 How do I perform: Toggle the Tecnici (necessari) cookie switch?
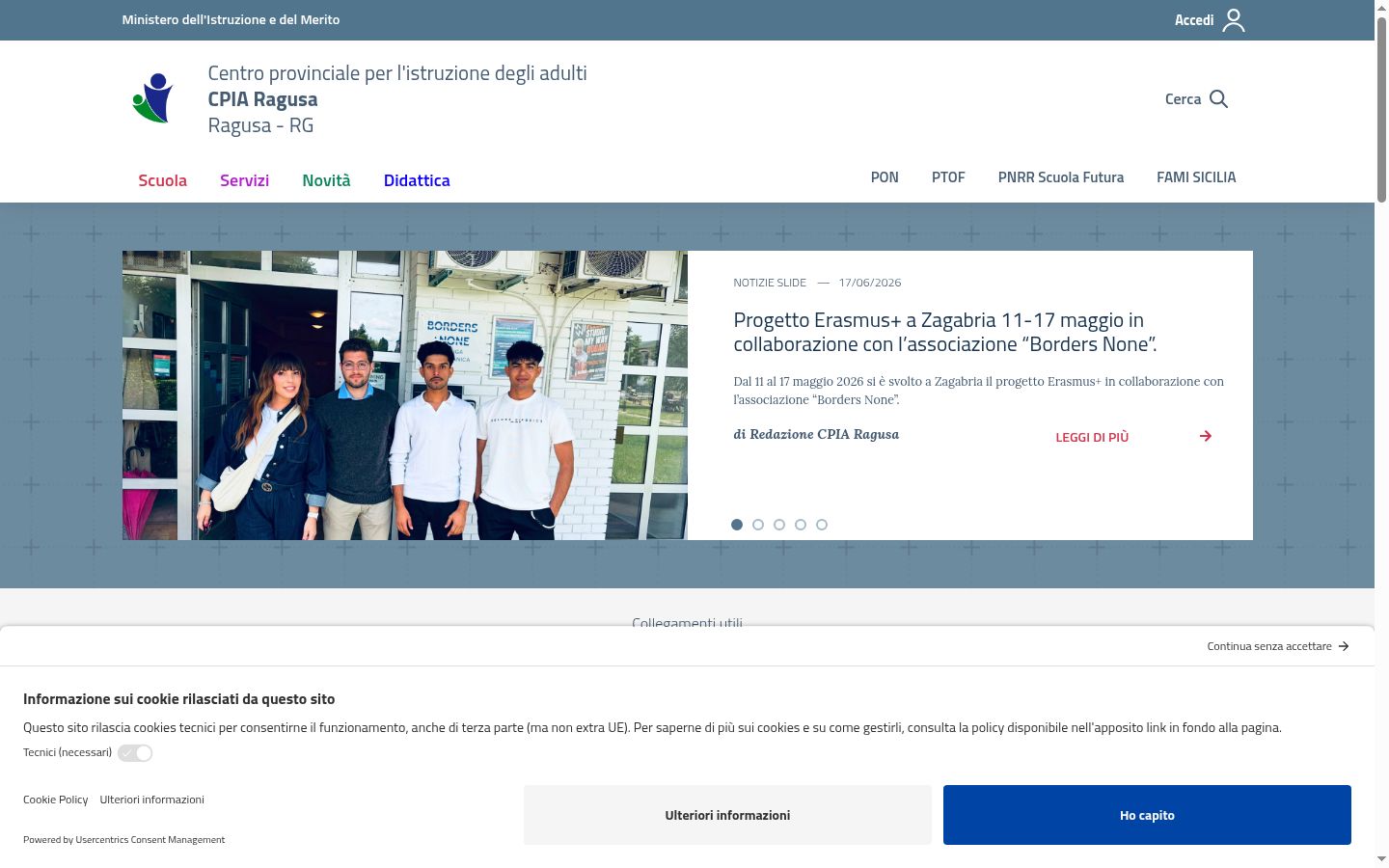(135, 753)
